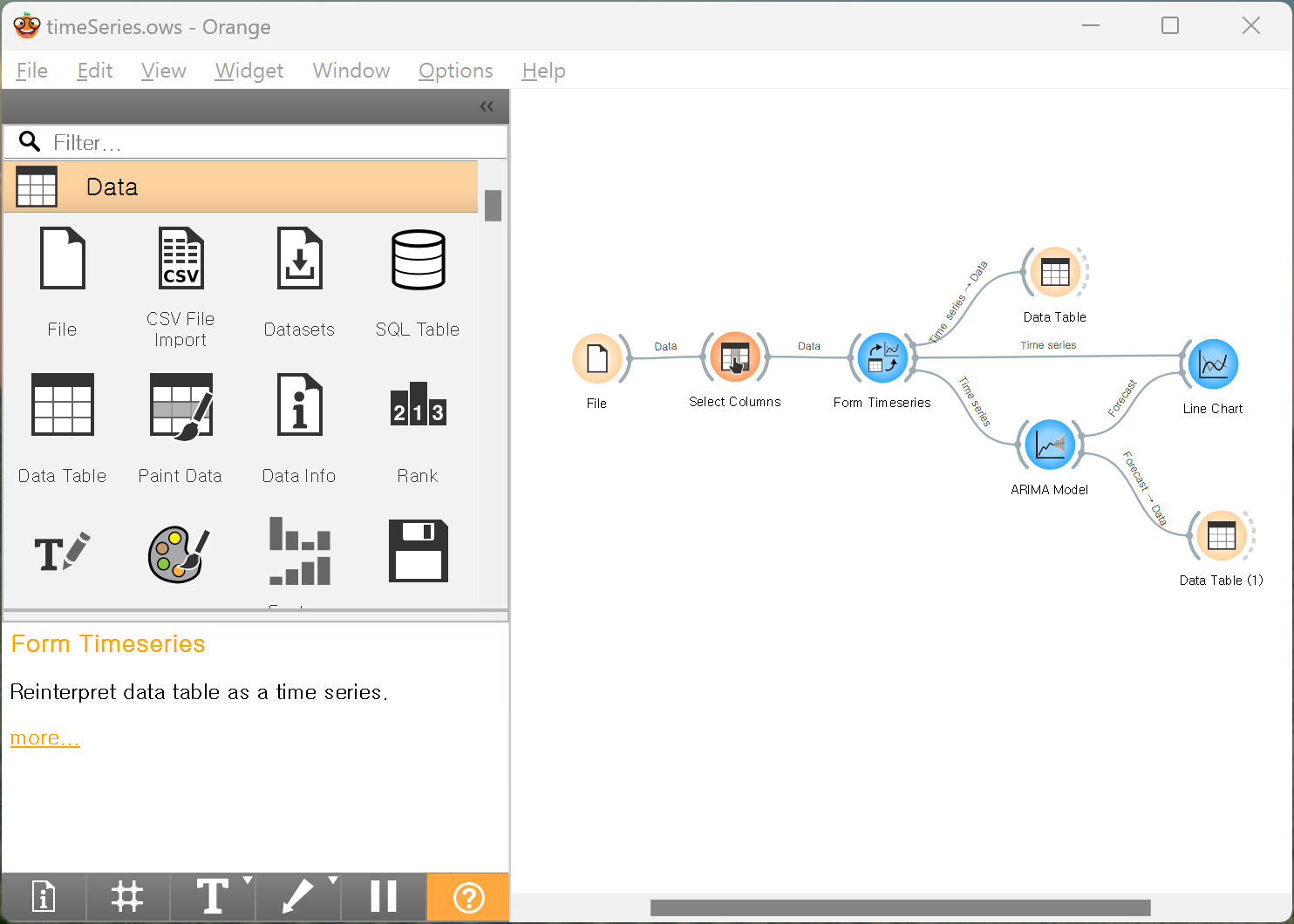Click the 'Forecast → Data' link label
This screenshot has height=924, width=1294.
coord(1145,488)
